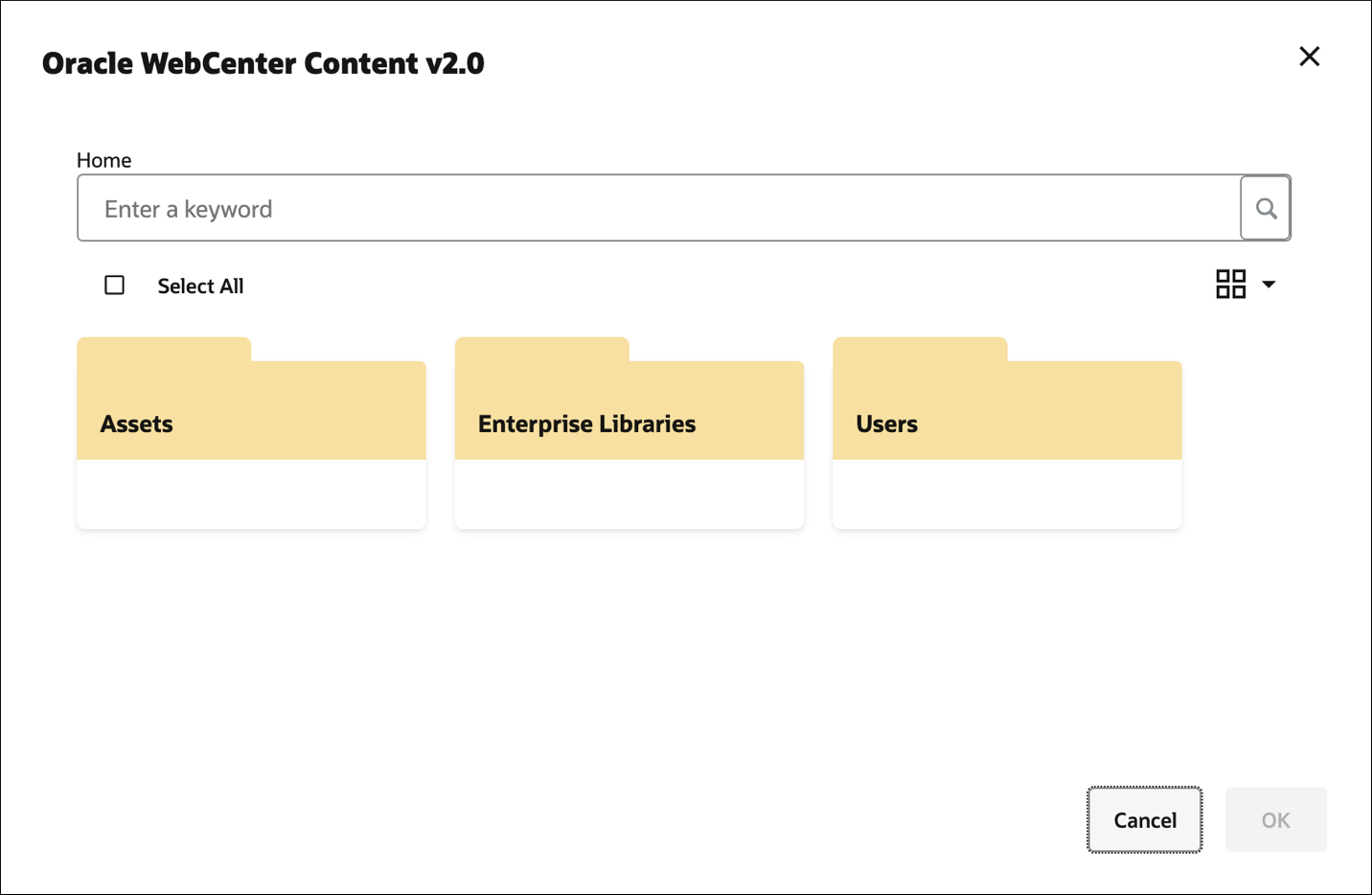Expand the view options dropdown arrow
Screen dimensions: 1372x895
[x=1269, y=285]
